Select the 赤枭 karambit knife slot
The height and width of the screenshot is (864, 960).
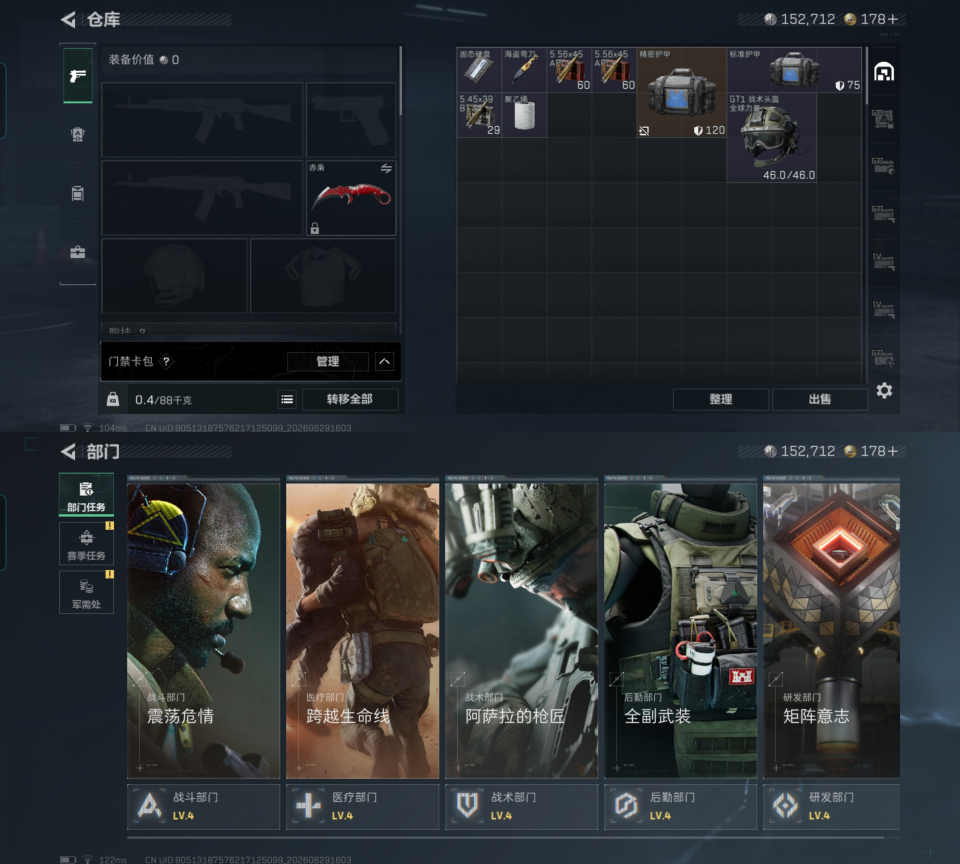coord(351,198)
